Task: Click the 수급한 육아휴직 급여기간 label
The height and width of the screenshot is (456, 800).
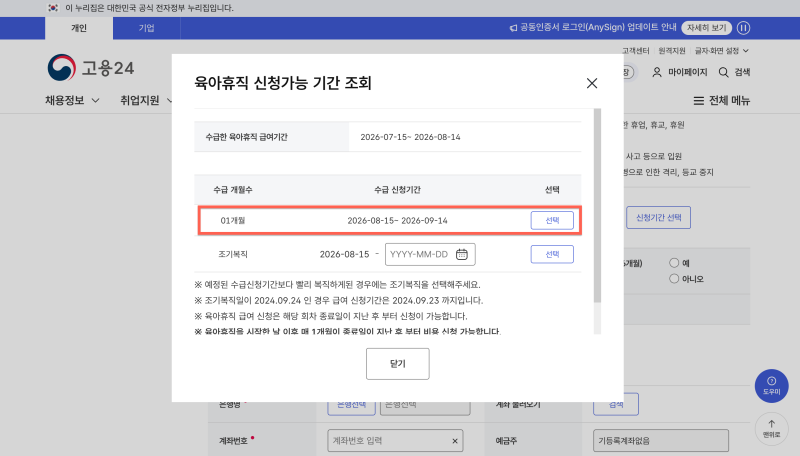Action: point(246,137)
